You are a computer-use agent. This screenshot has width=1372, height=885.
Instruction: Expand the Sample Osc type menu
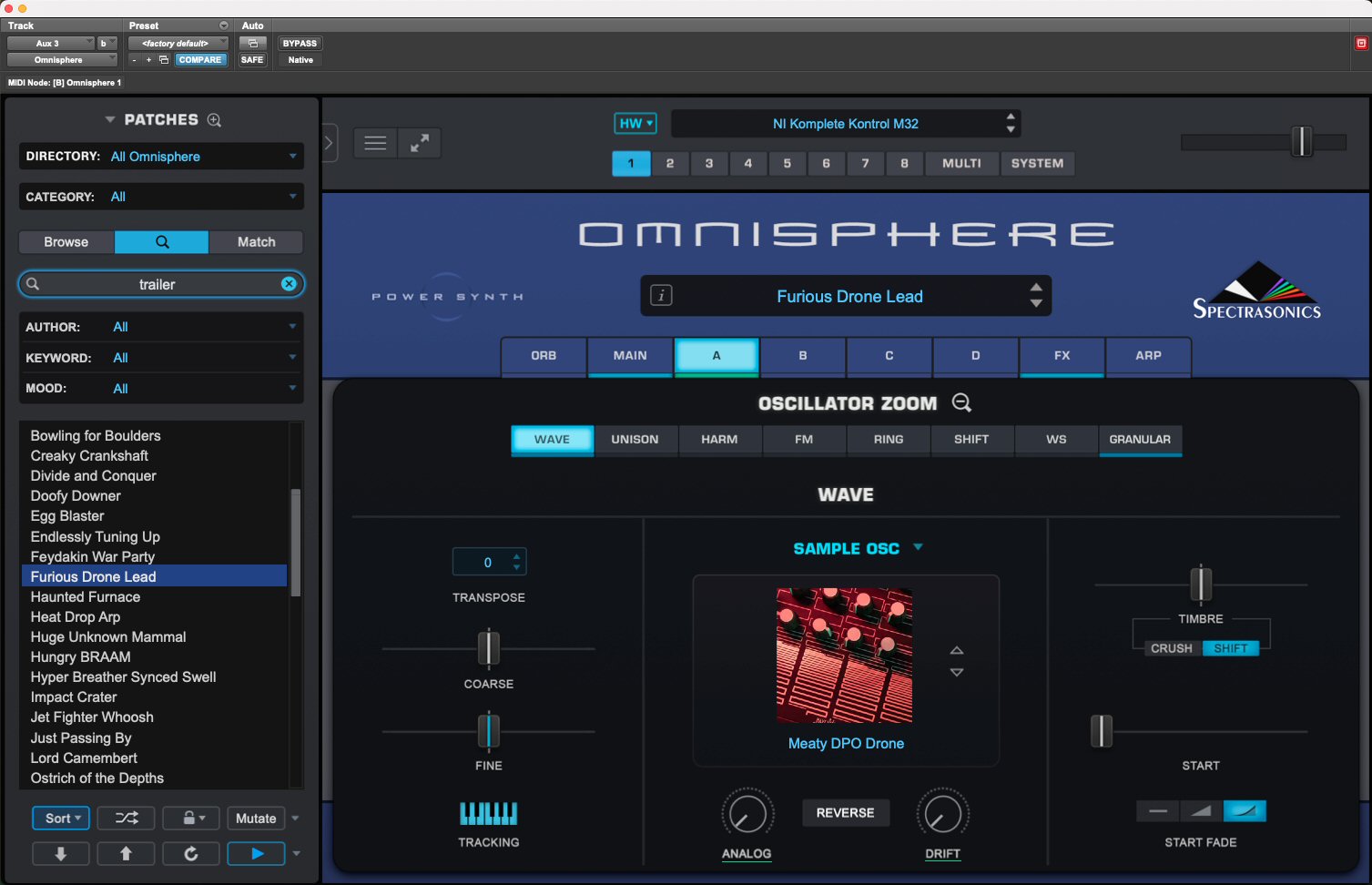(x=918, y=547)
